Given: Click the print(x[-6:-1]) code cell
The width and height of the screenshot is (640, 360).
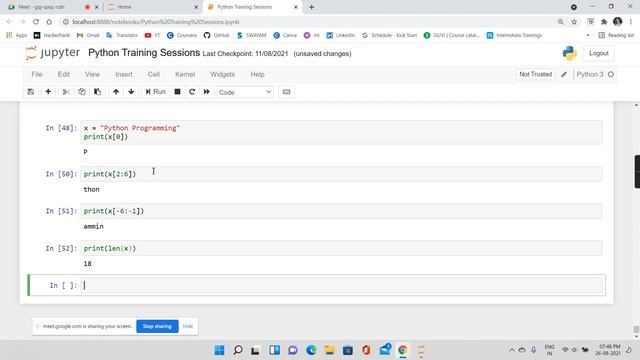Looking at the screenshot, I should click(341, 211).
